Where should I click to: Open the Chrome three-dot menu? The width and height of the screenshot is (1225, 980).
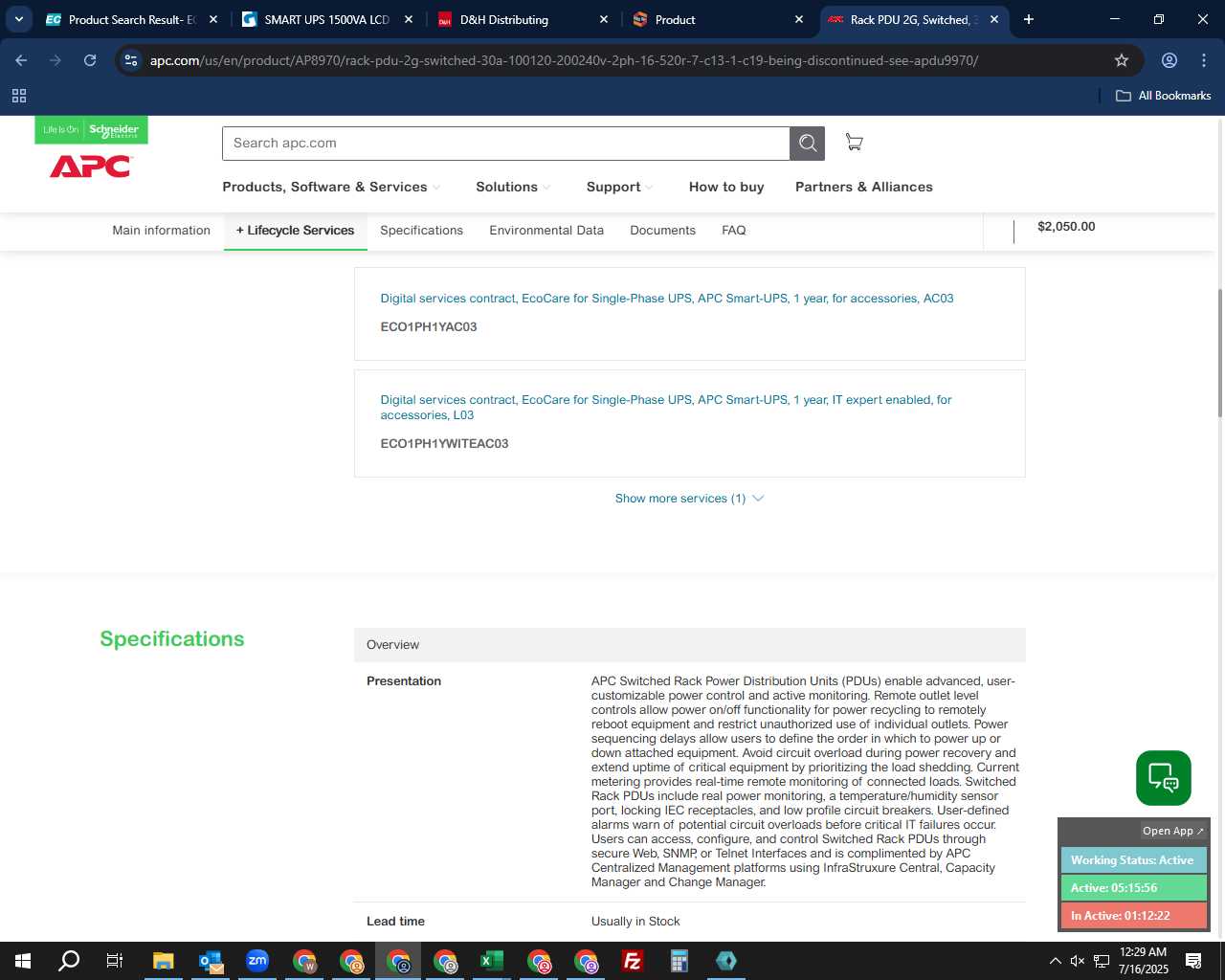tap(1203, 60)
